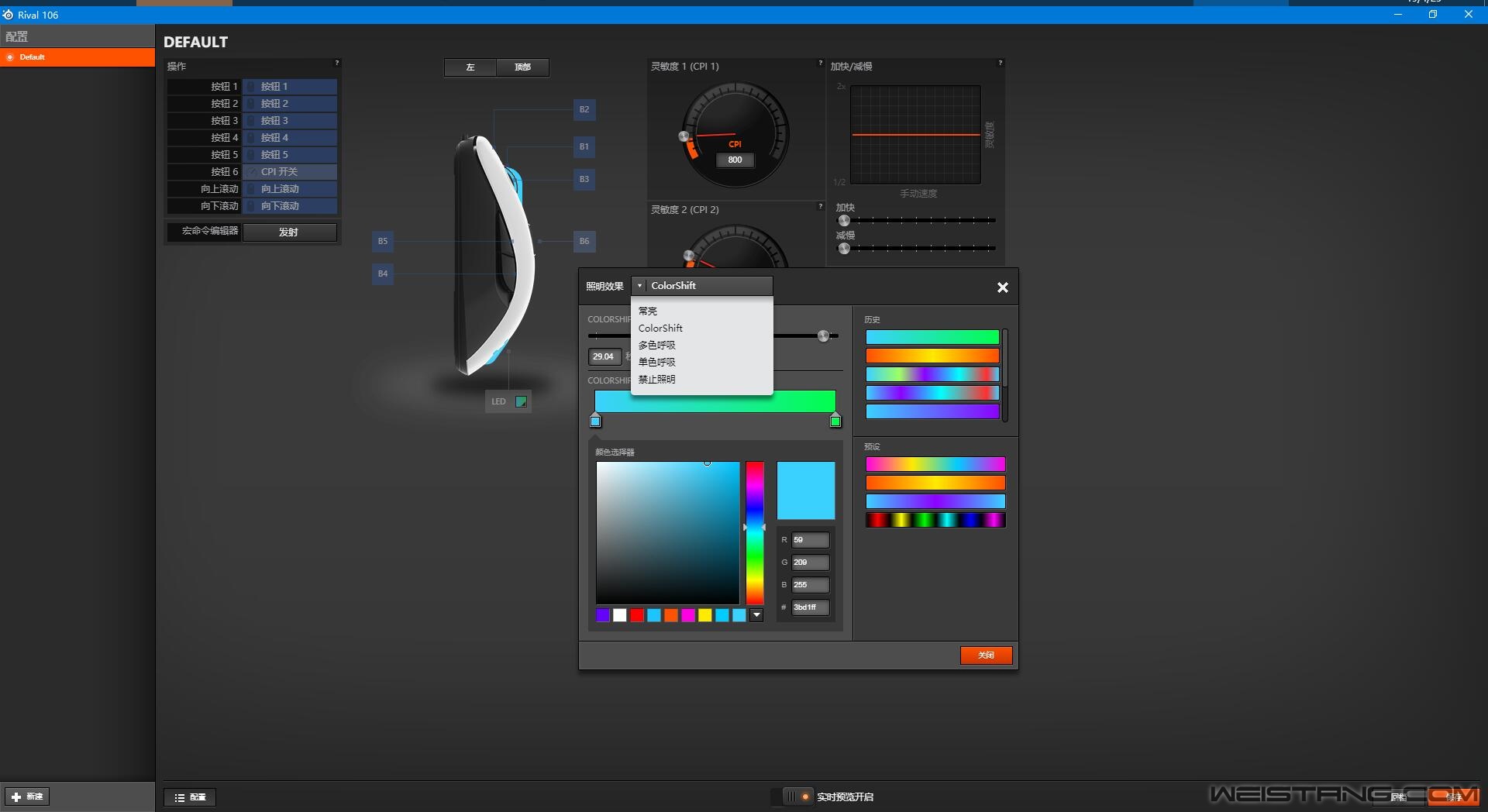
Task: Open the 按钮 6 CPI 开关 assignment dropdown
Action: click(x=289, y=172)
